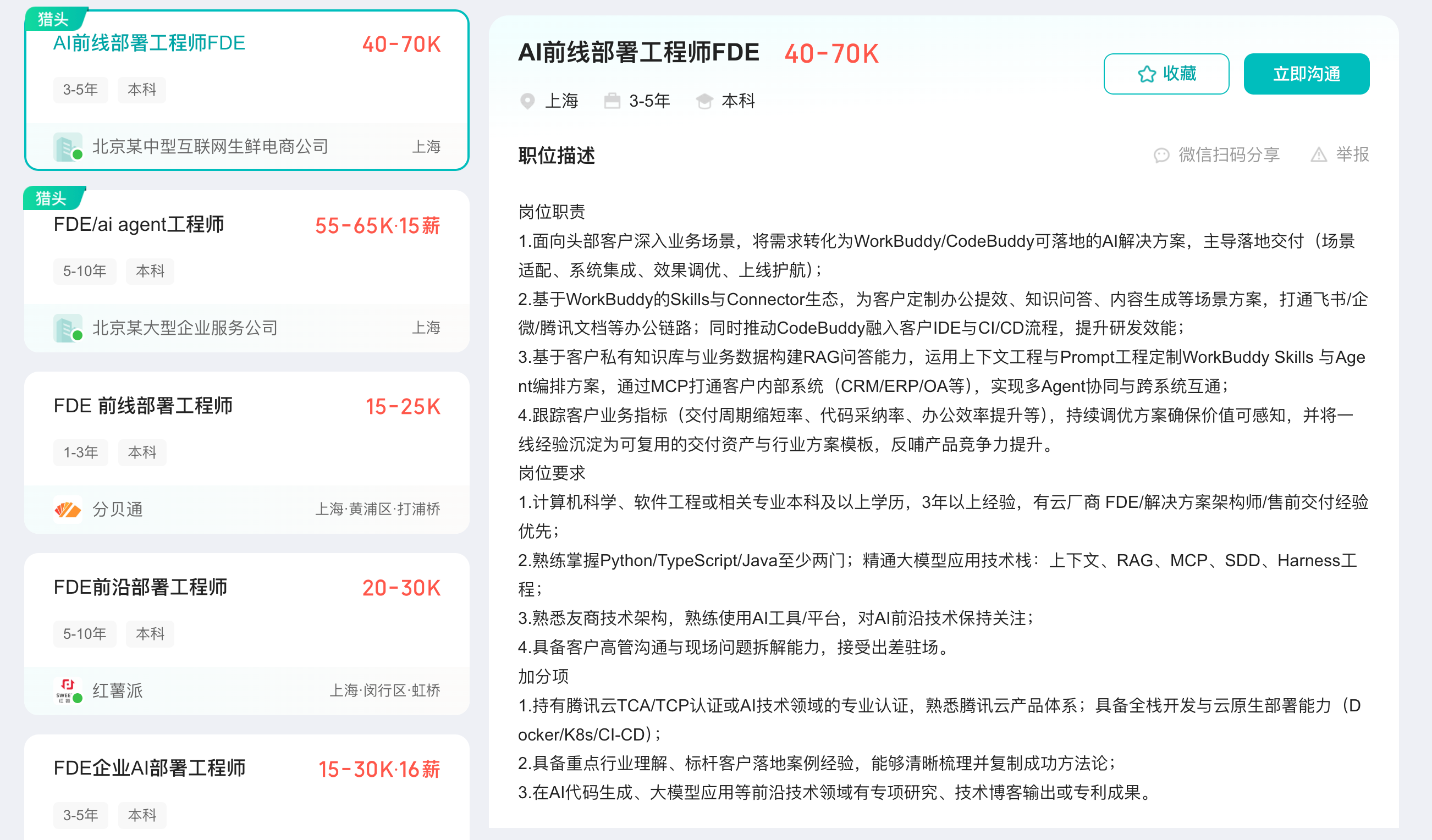This screenshot has height=840, width=1432.
Task: Click the 本科 tag on the AI前线部署工程师FDE card
Action: [142, 90]
